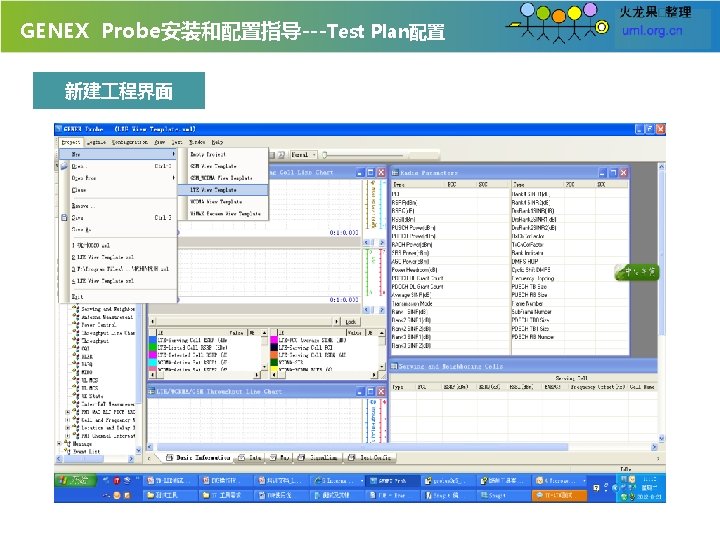Click the floppy disk icon beside Save

[64, 218]
